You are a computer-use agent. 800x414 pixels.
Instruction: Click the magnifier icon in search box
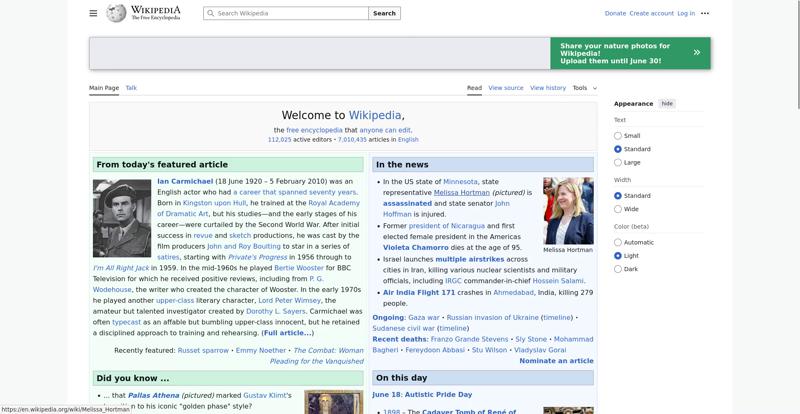(210, 13)
